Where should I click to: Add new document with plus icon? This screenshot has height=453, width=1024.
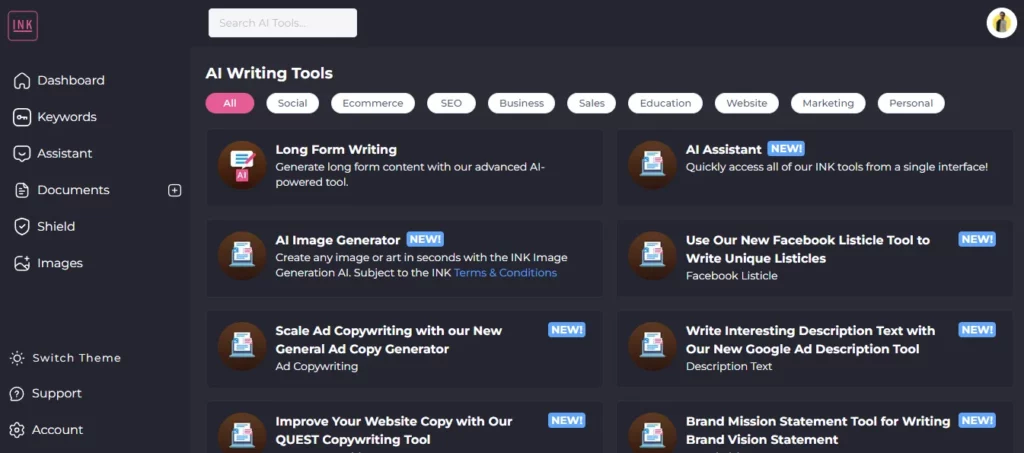[174, 191]
